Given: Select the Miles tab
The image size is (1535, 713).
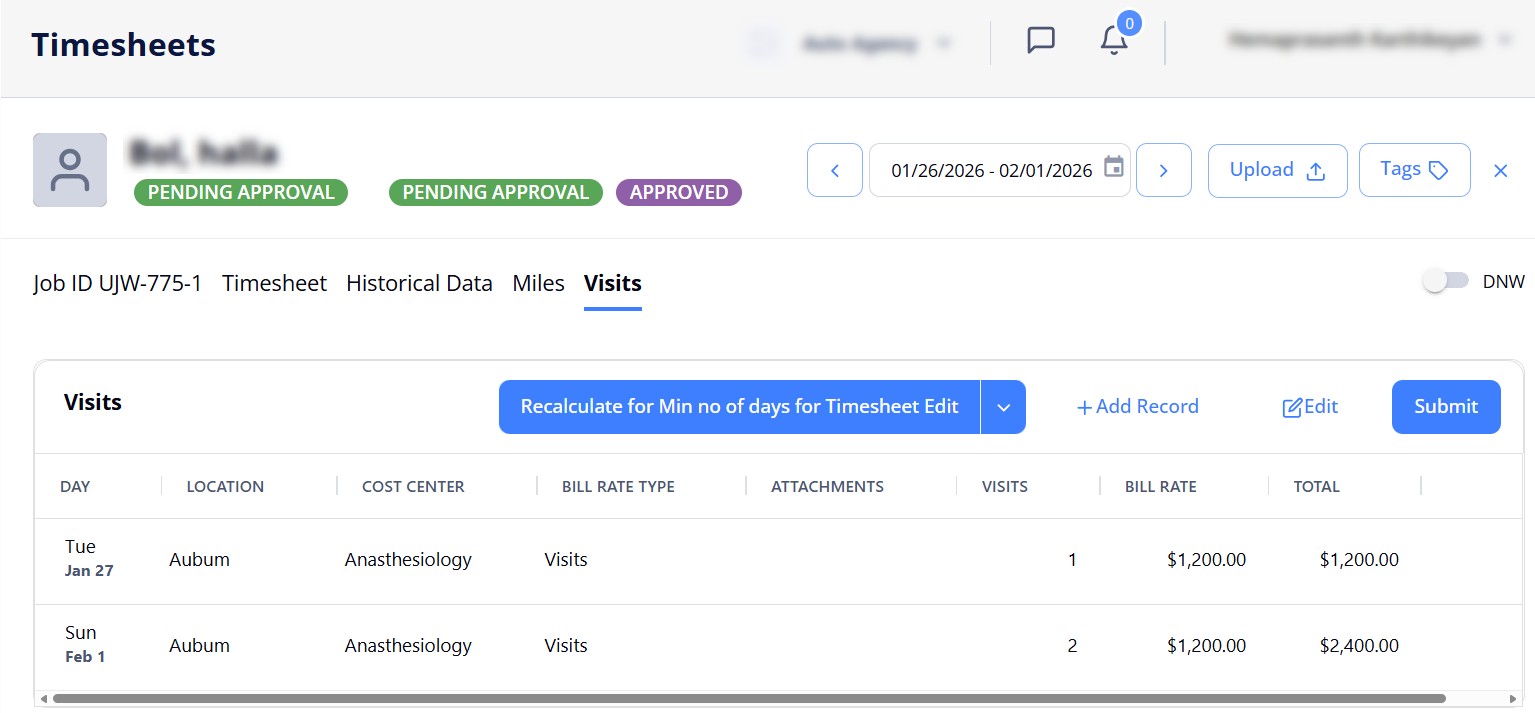Looking at the screenshot, I should click(538, 284).
